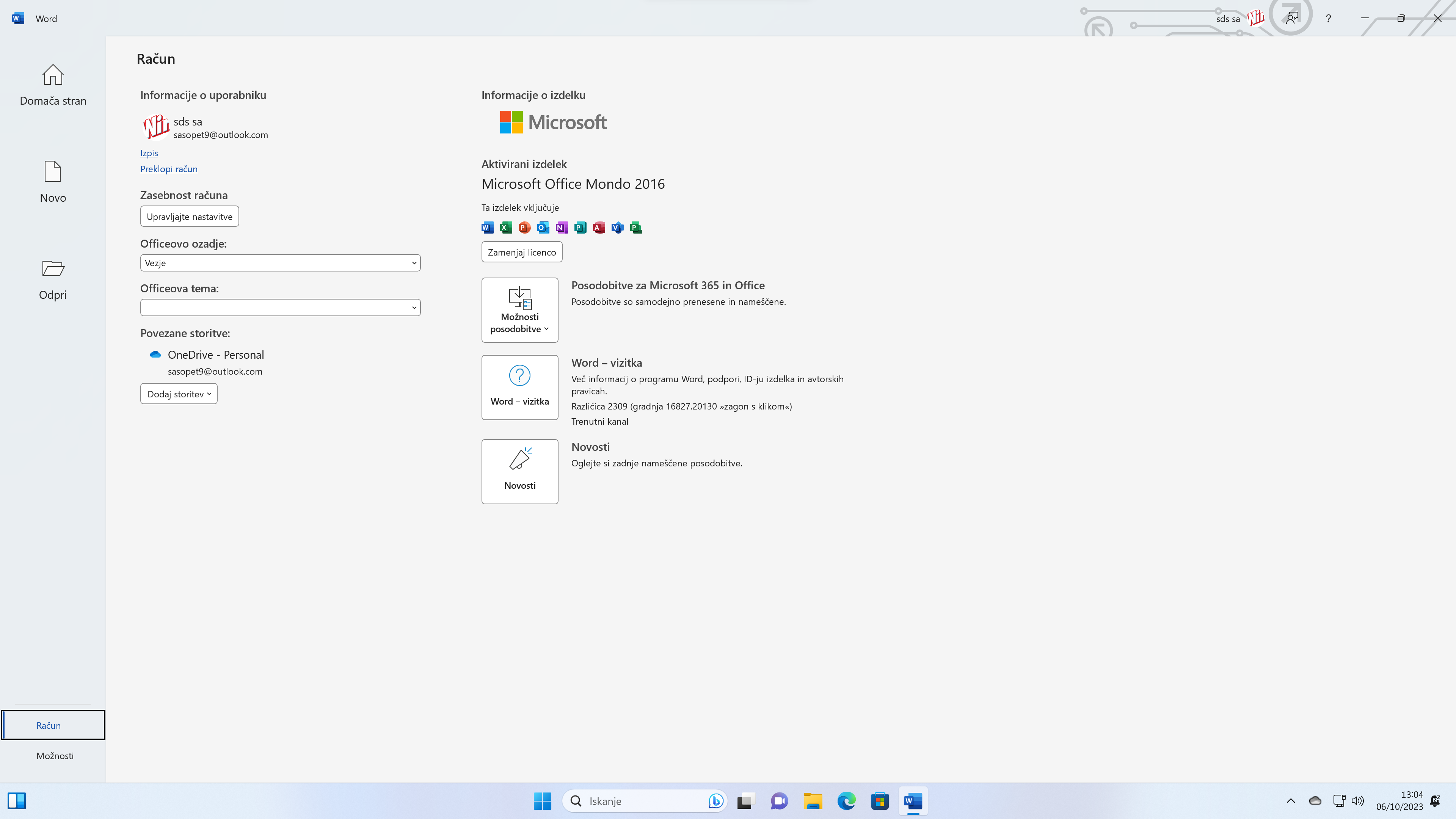1456x819 pixels.
Task: Click the volume icon in the system tray
Action: [x=1358, y=801]
